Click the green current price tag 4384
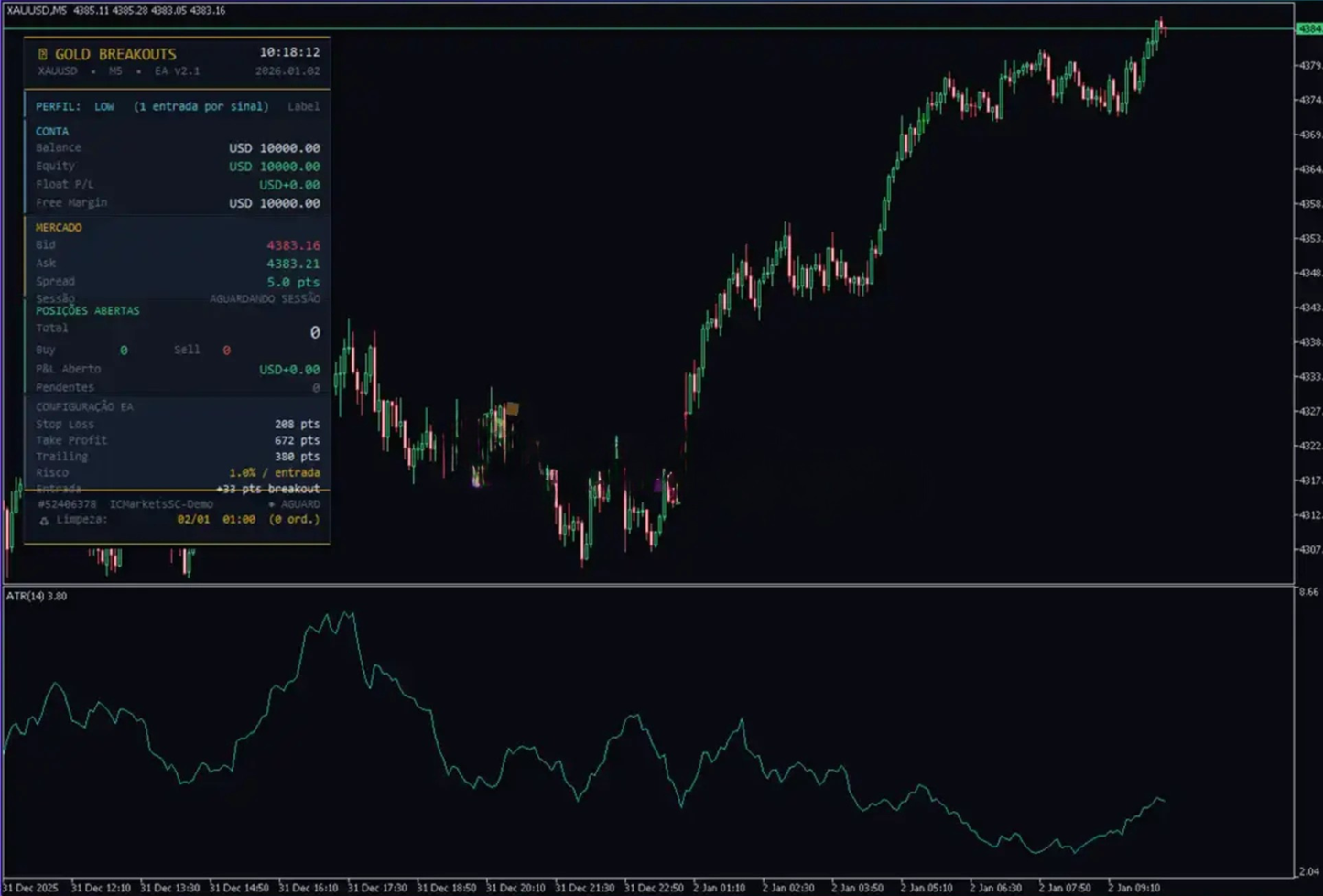Screen dimensions: 1323x896 pyautogui.click(x=1309, y=29)
